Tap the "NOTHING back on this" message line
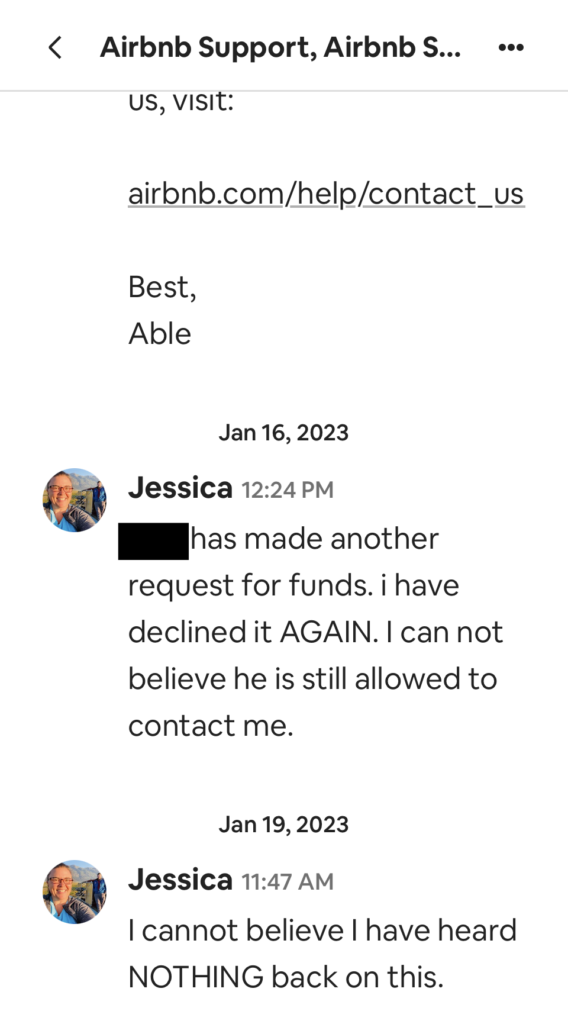568x1024 pixels. click(x=286, y=977)
